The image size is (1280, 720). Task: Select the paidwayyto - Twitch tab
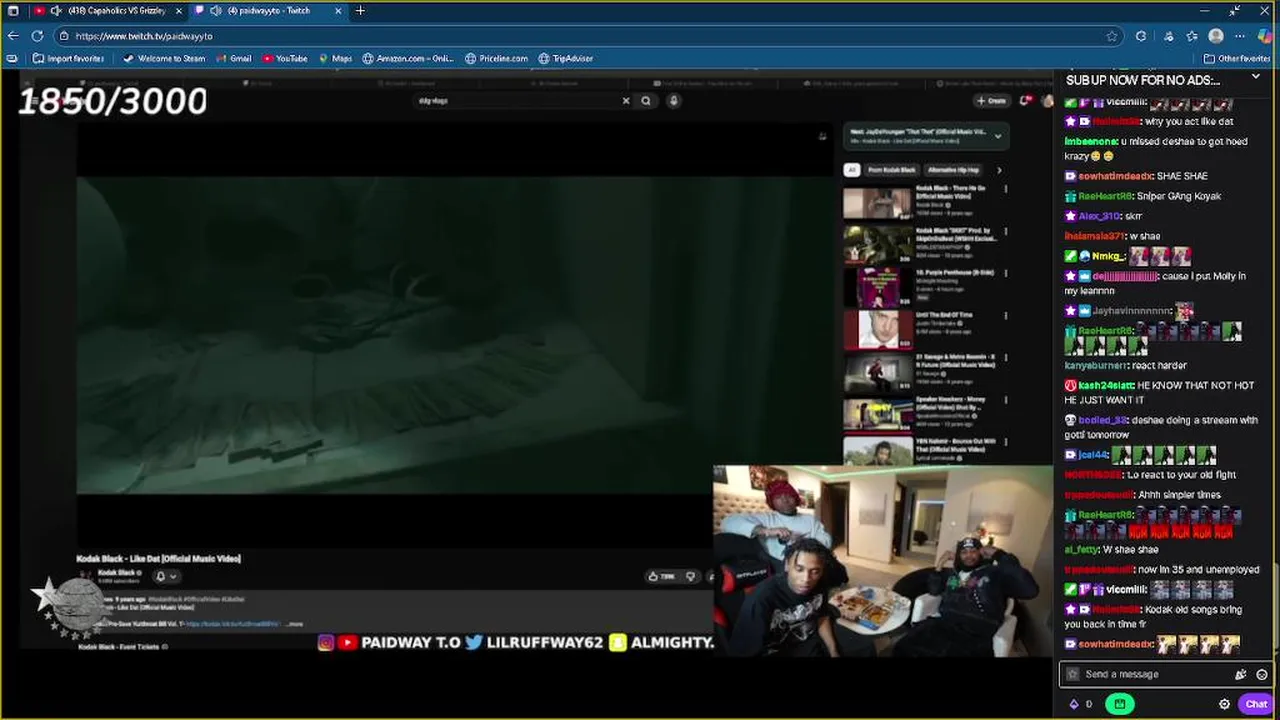pyautogui.click(x=270, y=11)
